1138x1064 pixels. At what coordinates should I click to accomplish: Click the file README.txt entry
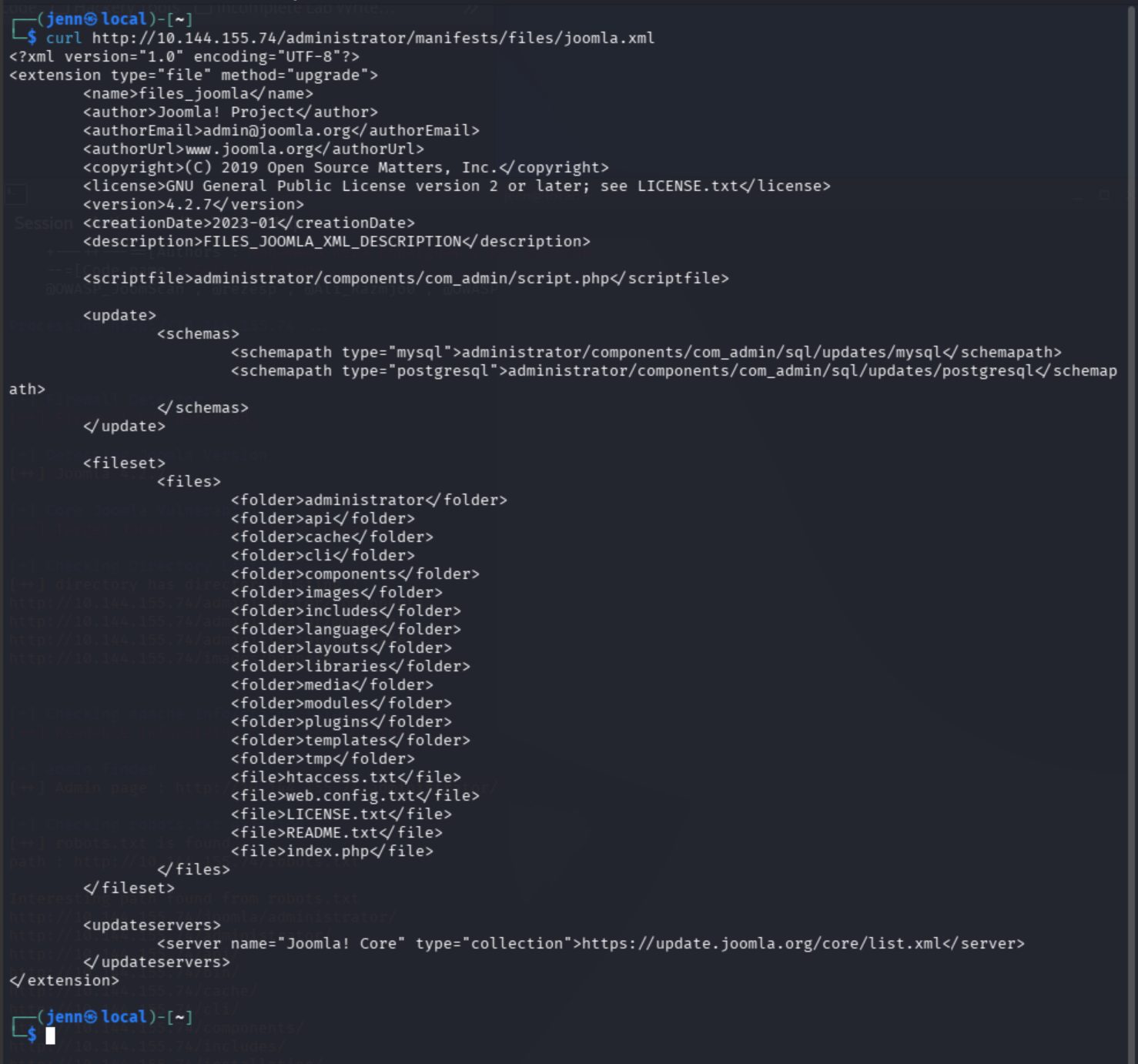pyautogui.click(x=336, y=832)
